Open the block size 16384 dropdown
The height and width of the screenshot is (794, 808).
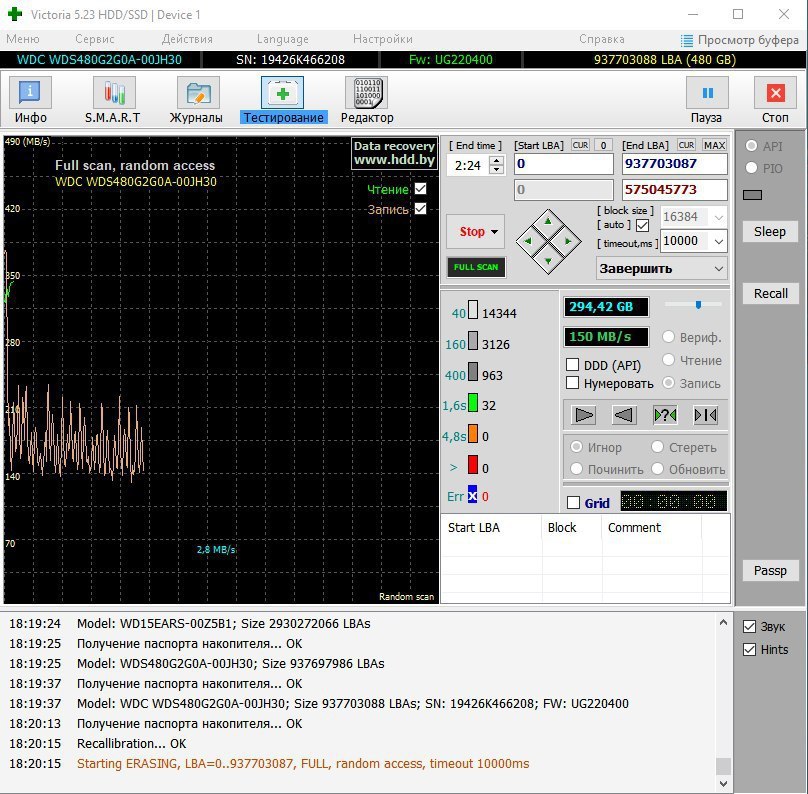718,217
